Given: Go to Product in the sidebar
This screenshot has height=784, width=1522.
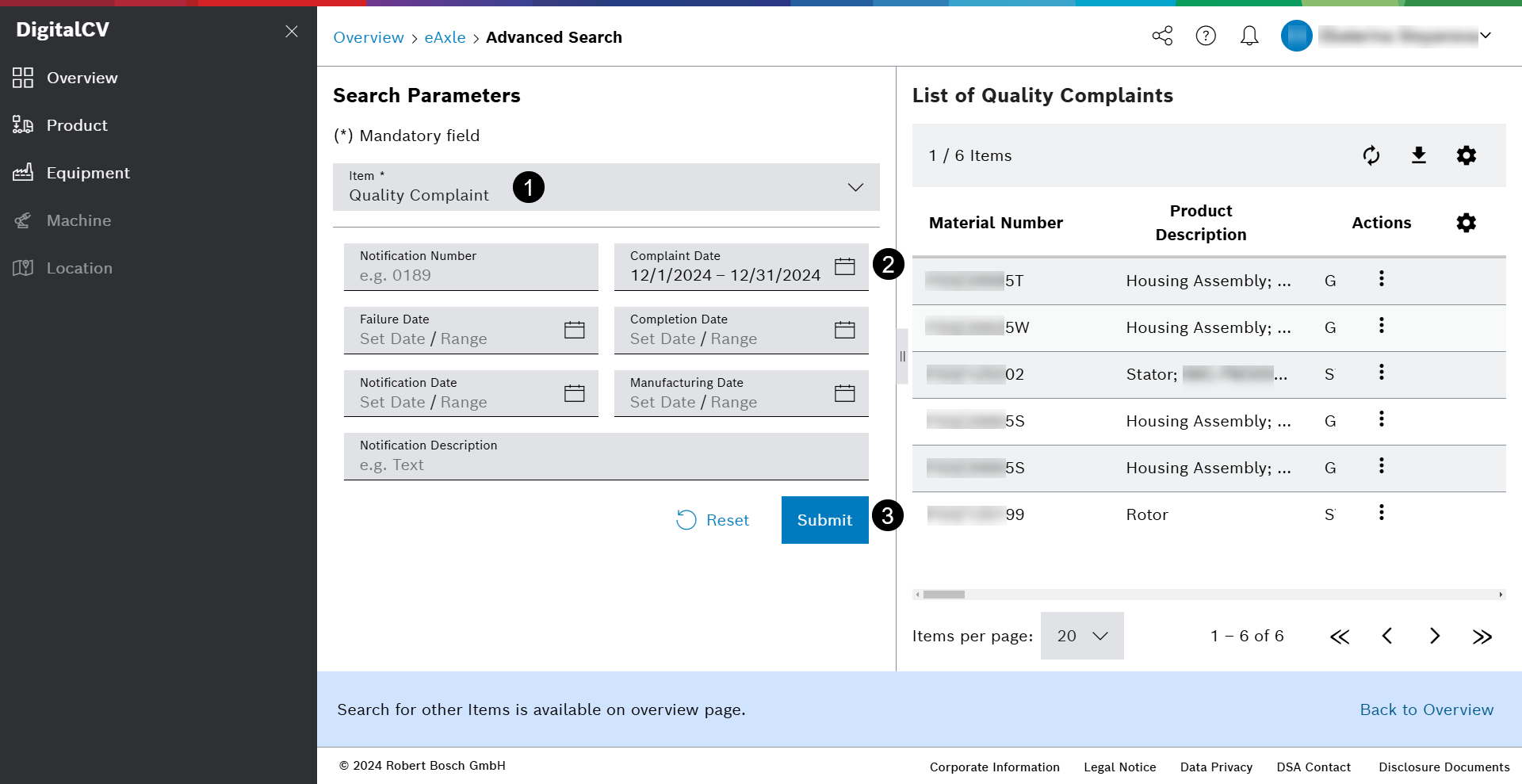Looking at the screenshot, I should click(x=77, y=125).
